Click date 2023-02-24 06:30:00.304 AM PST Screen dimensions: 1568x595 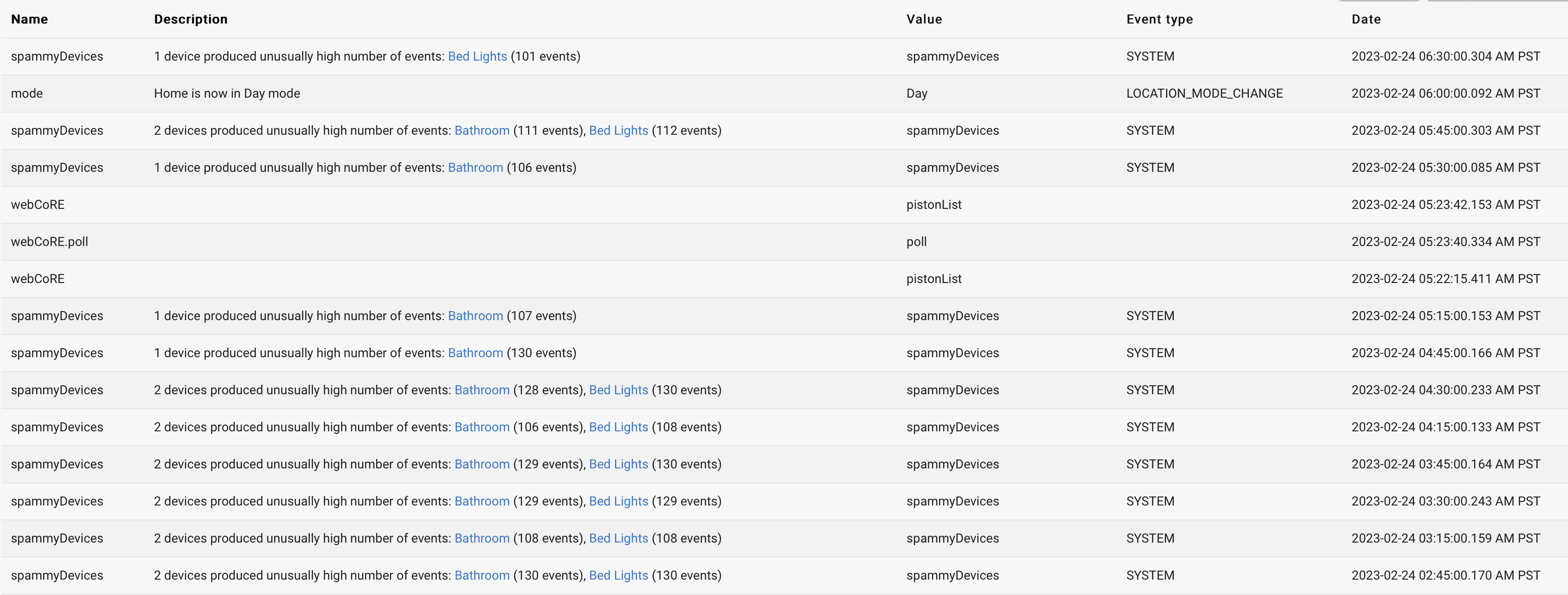(x=1445, y=57)
